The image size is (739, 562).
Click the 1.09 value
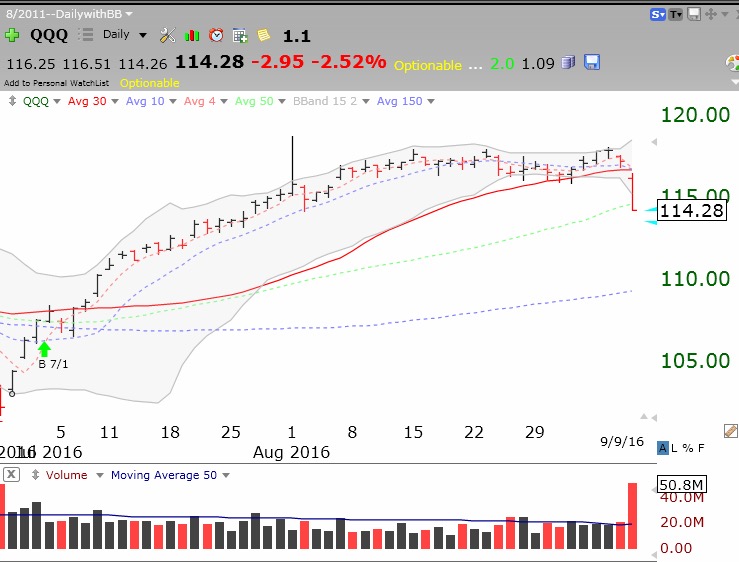(538, 64)
